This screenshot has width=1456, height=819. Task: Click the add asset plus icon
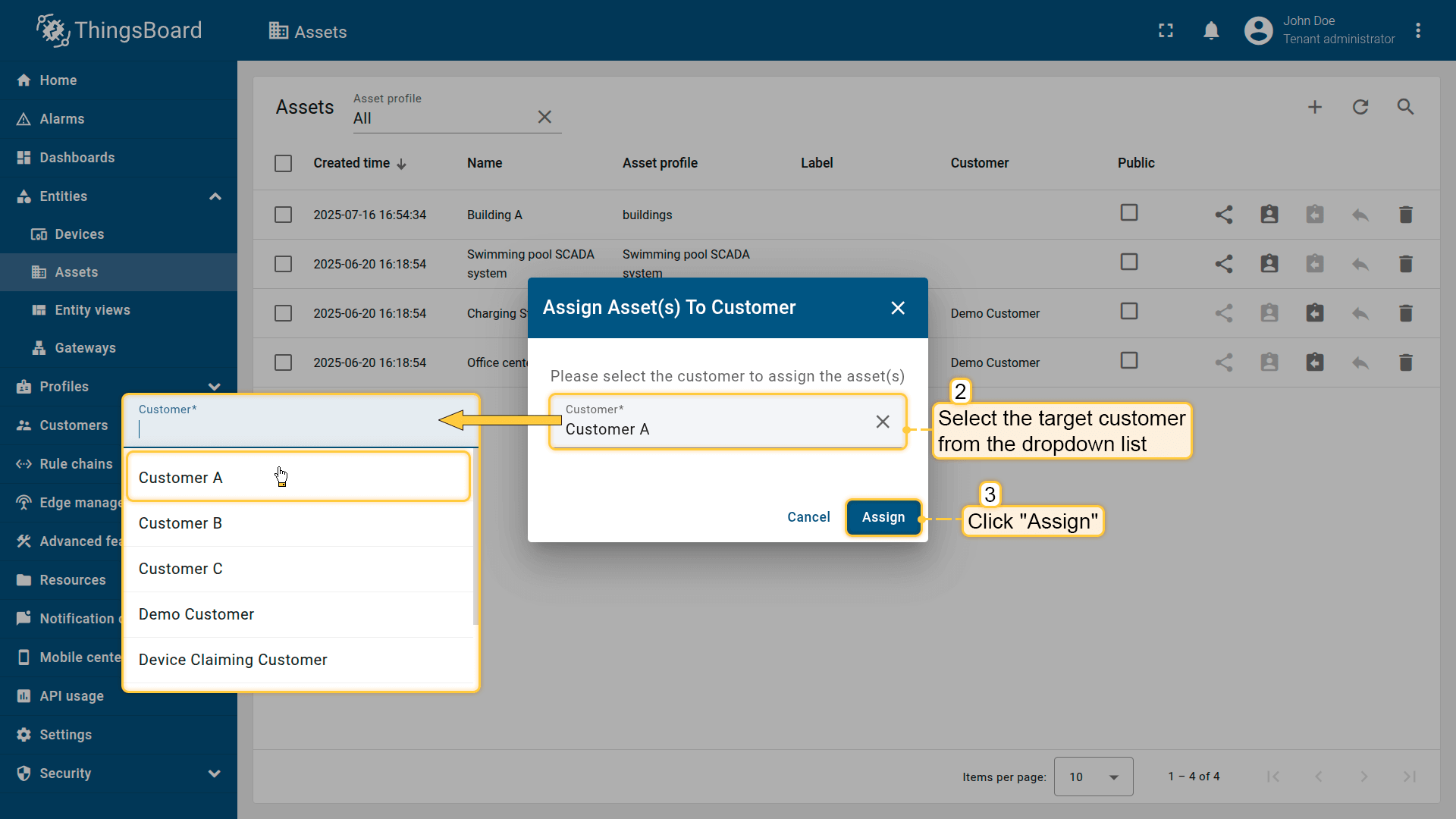pos(1315,107)
